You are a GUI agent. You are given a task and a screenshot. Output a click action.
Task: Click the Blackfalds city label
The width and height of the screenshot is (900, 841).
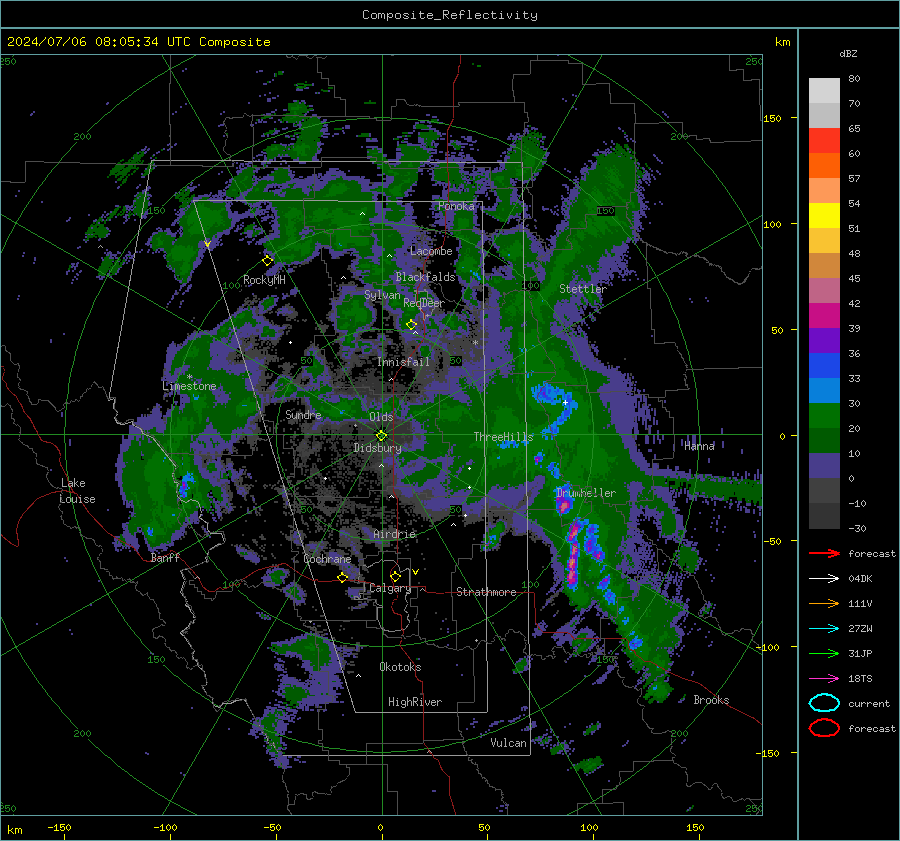click(425, 277)
